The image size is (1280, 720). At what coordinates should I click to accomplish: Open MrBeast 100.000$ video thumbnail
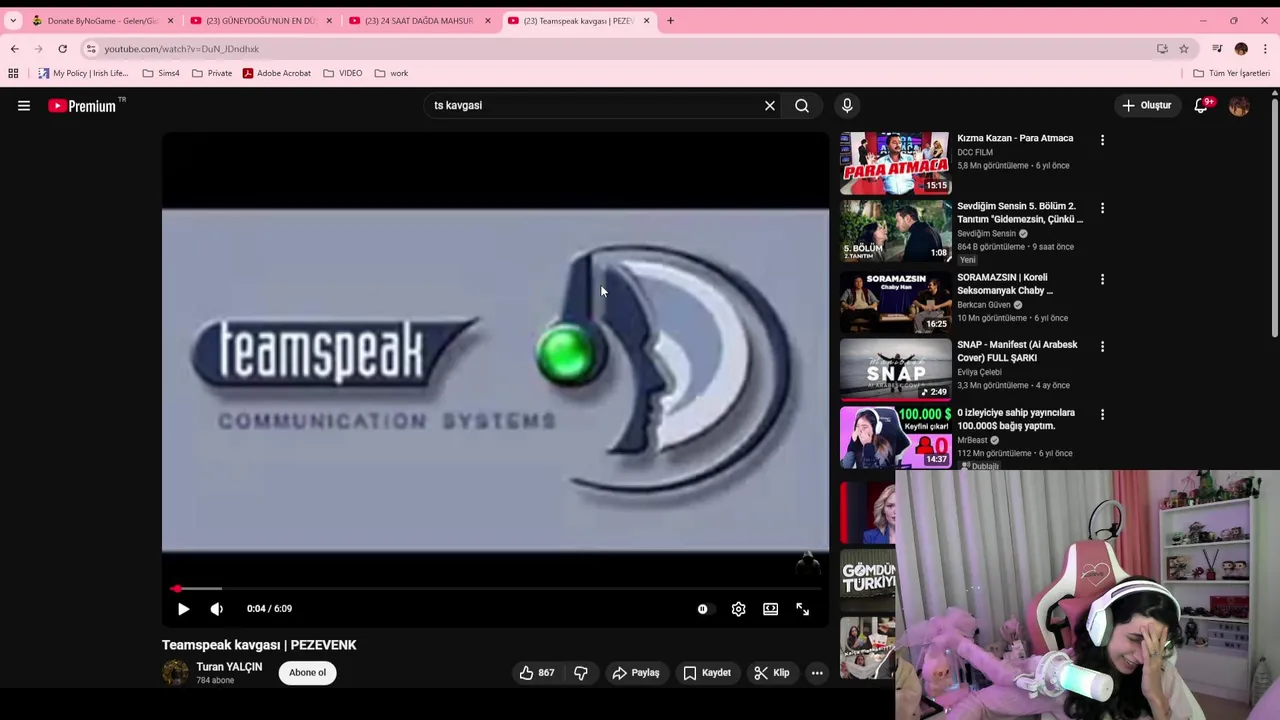pos(895,437)
